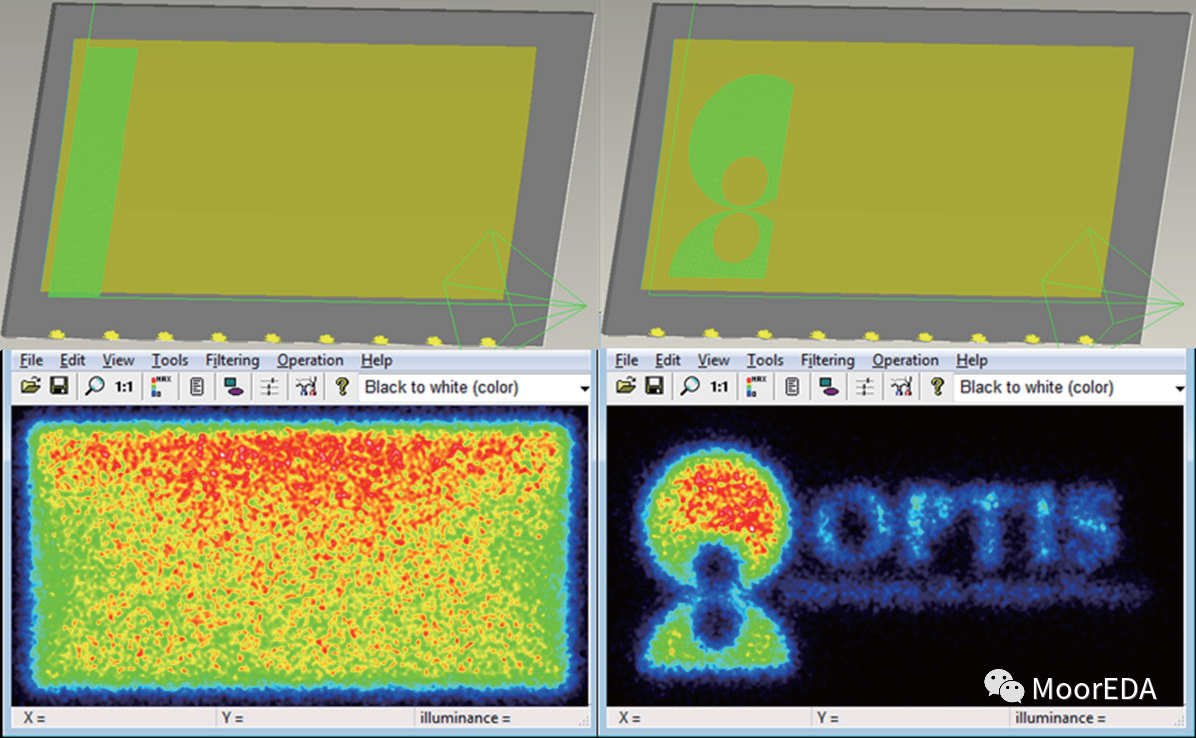Magnifier zoom icon in right window
The width and height of the screenshot is (1196, 738).
[x=690, y=387]
